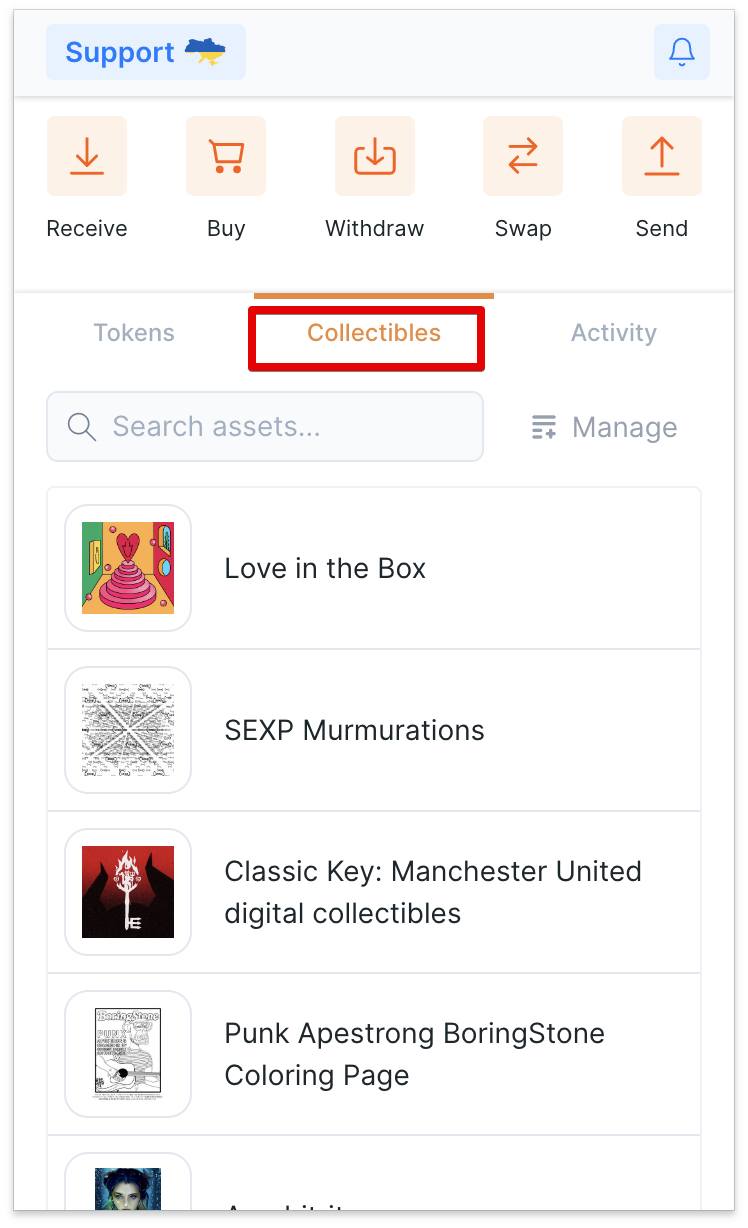The image size is (748, 1228).
Task: Focus the Search assets input field
Action: (x=265, y=427)
